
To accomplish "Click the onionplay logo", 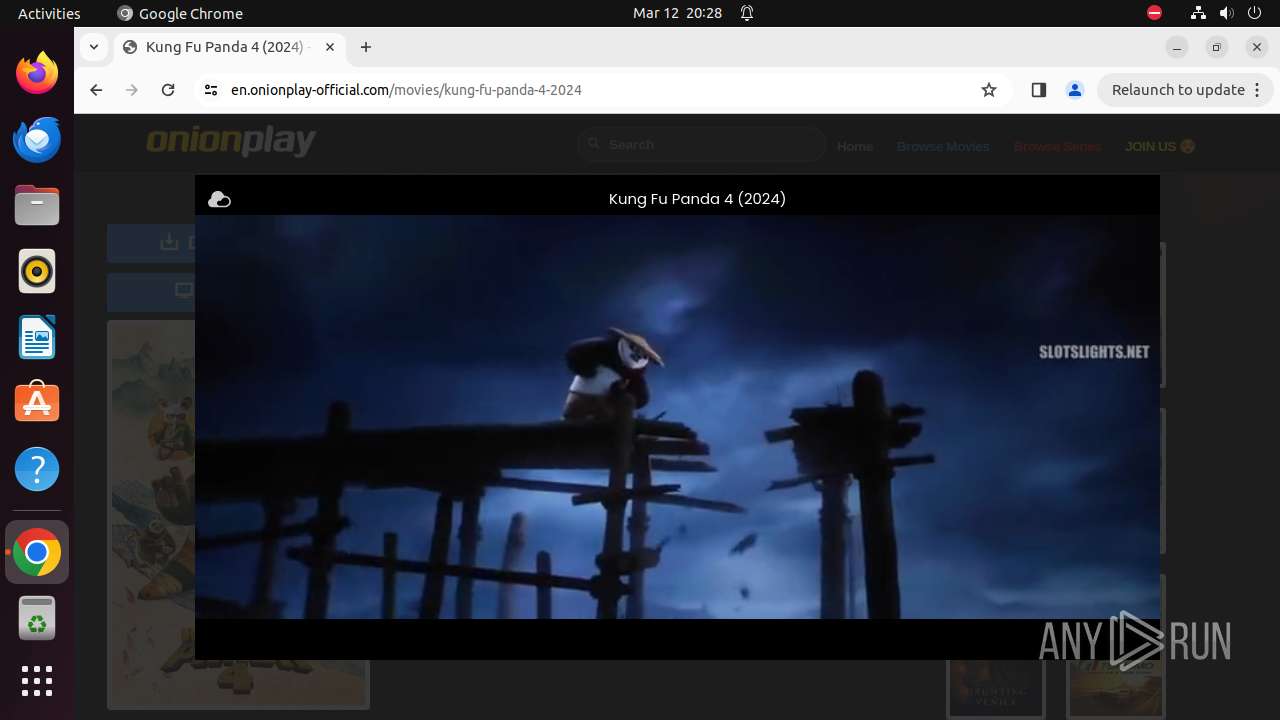I will tap(231, 142).
